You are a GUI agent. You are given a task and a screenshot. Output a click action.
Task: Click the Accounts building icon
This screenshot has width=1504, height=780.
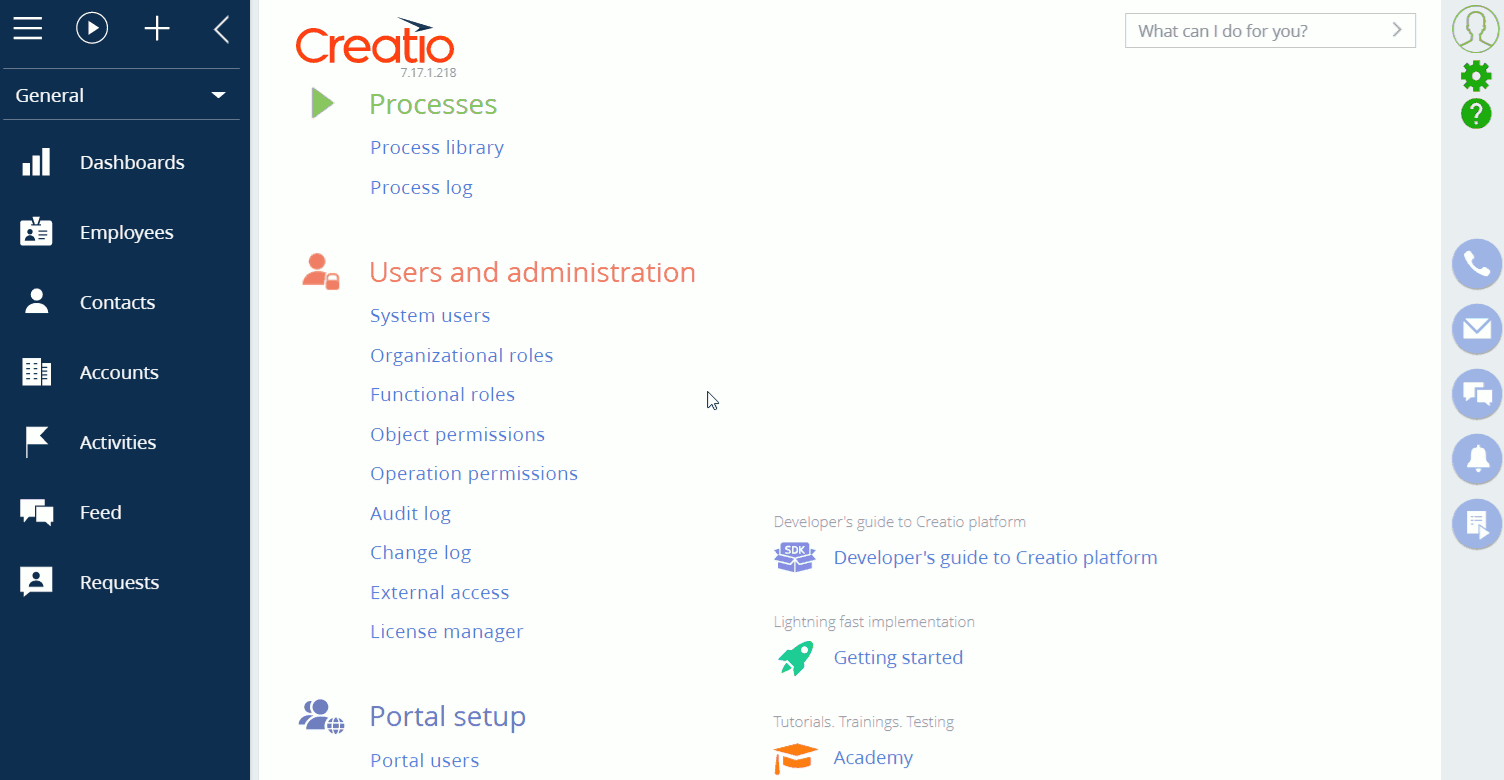36,372
